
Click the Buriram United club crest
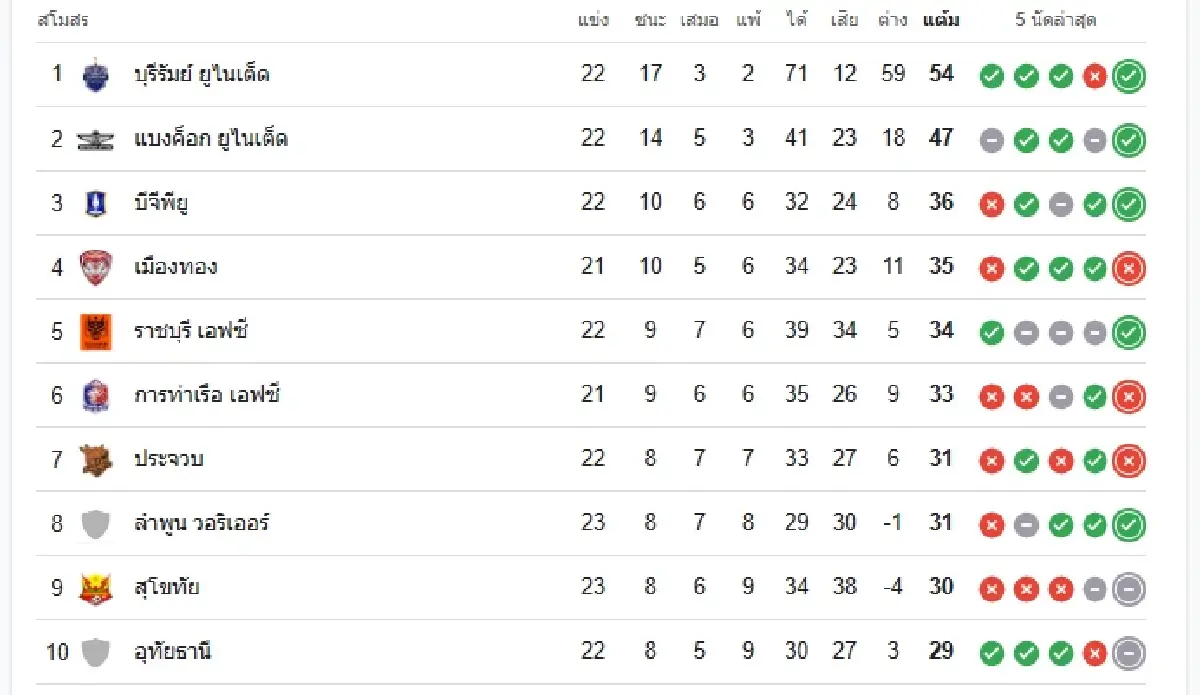[x=95, y=75]
